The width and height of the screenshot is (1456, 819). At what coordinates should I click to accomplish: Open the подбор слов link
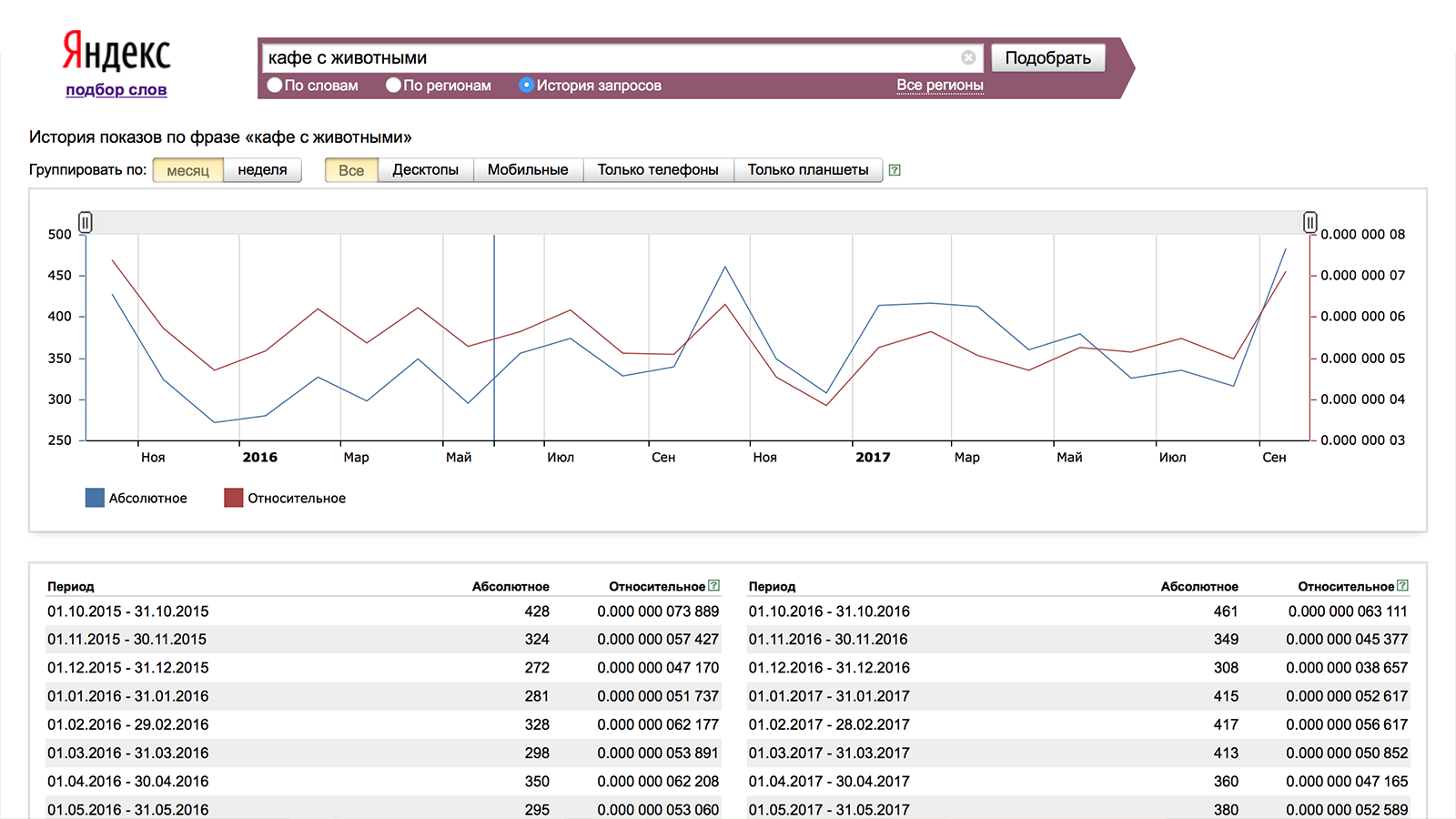[x=116, y=89]
